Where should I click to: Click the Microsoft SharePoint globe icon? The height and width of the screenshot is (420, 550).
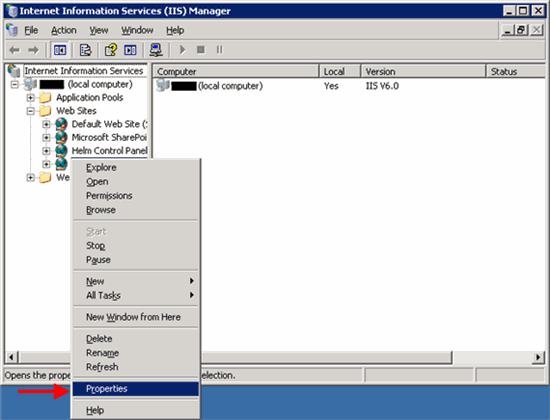click(x=61, y=137)
